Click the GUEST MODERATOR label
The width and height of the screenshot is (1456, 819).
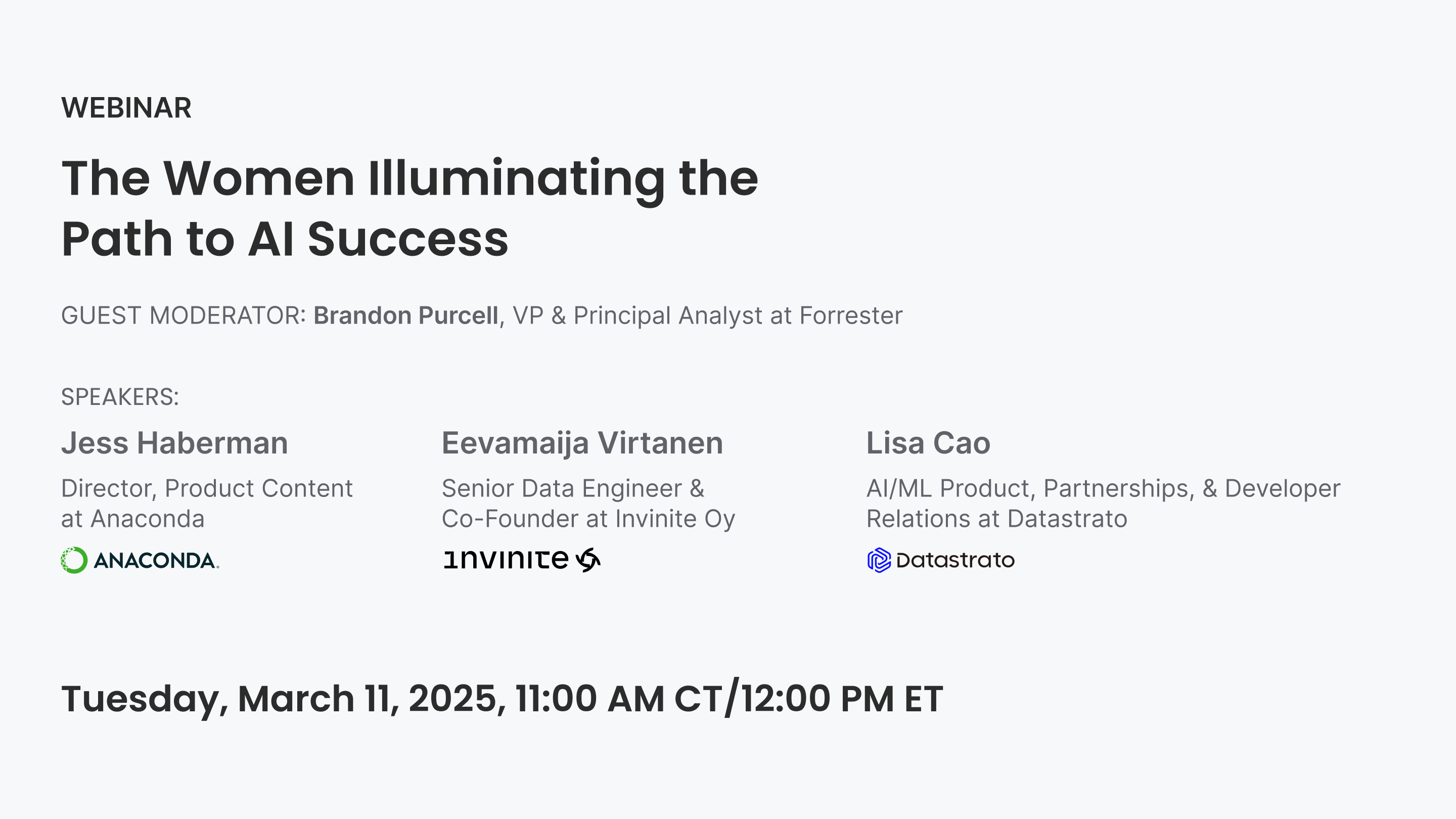(183, 315)
